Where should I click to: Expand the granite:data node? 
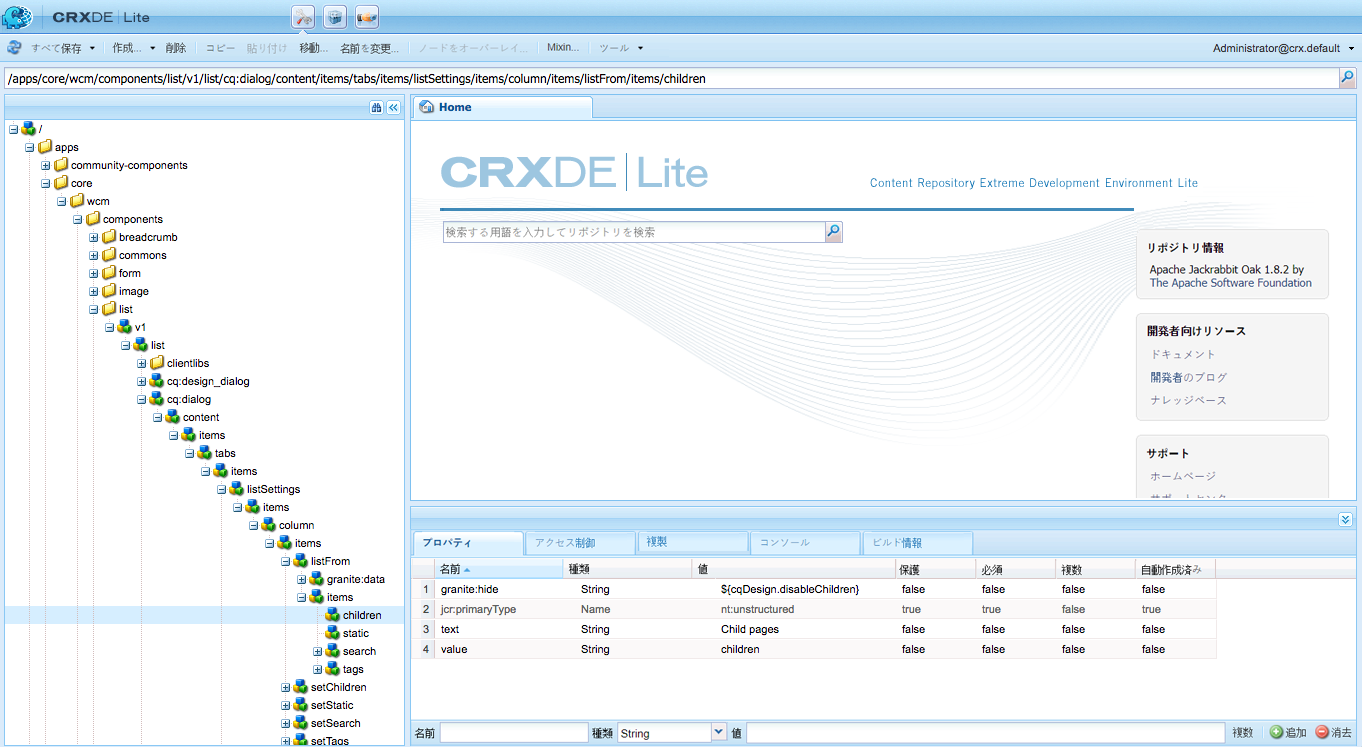click(302, 579)
